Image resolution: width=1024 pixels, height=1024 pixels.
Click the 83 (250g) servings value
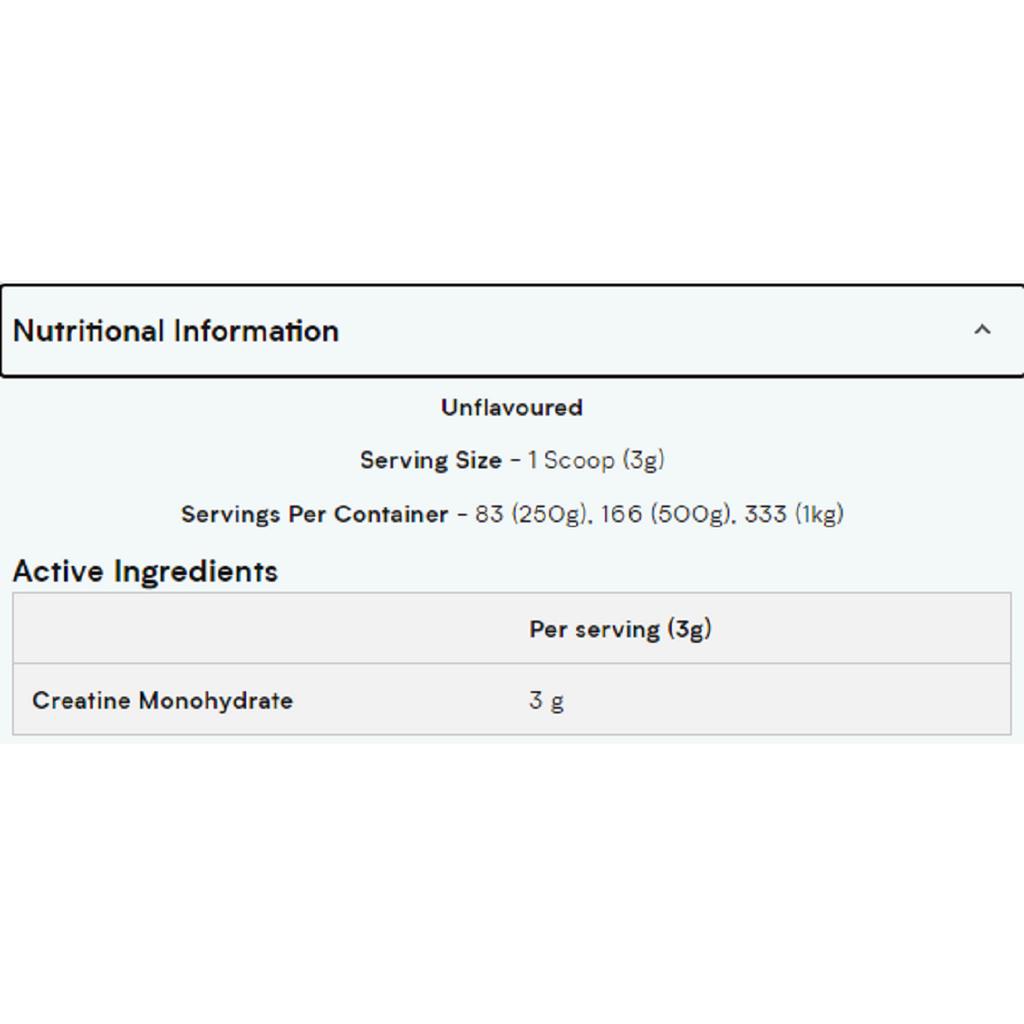coord(530,514)
